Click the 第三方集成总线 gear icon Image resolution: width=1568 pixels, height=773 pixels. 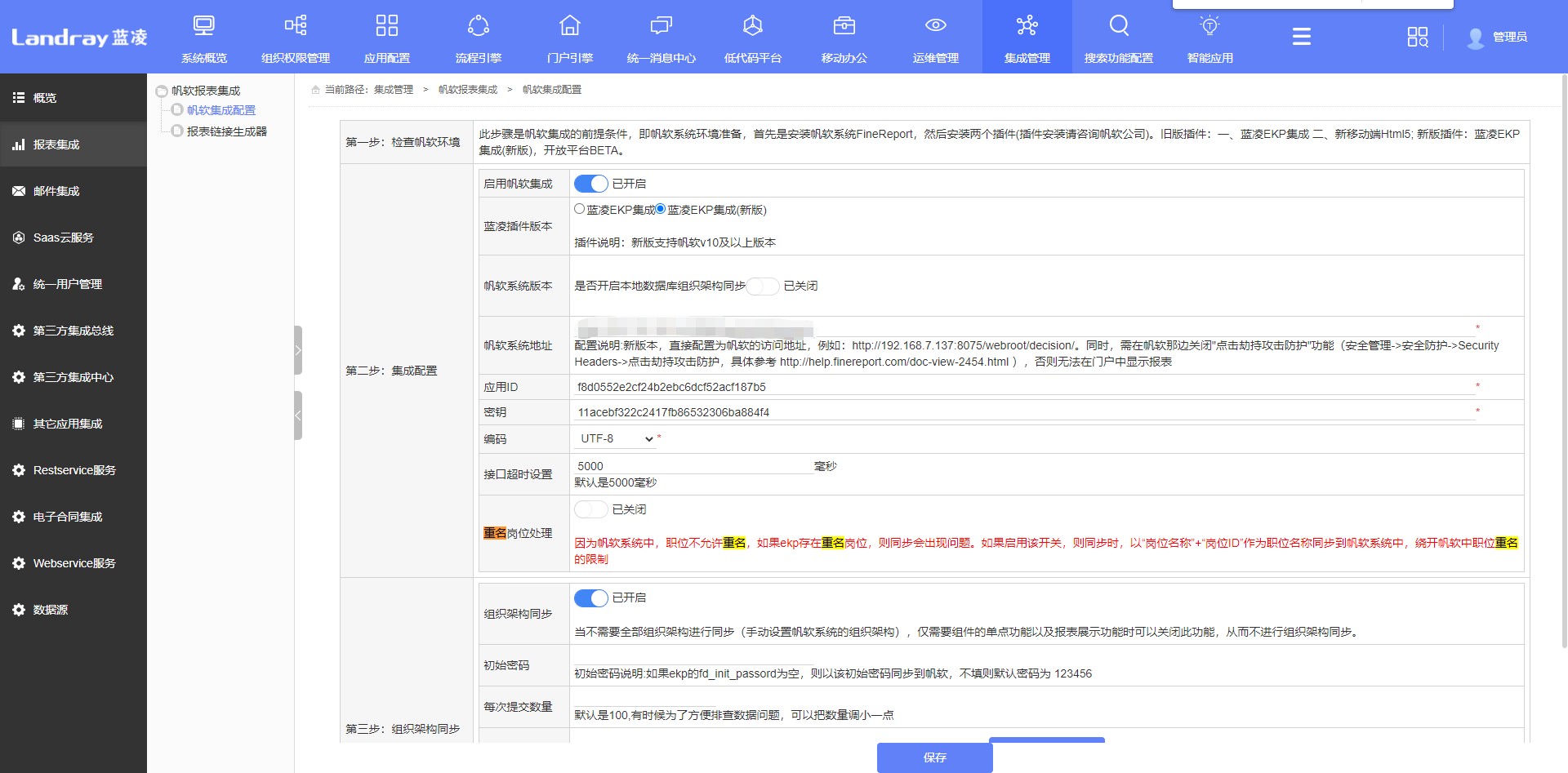pyautogui.click(x=19, y=331)
